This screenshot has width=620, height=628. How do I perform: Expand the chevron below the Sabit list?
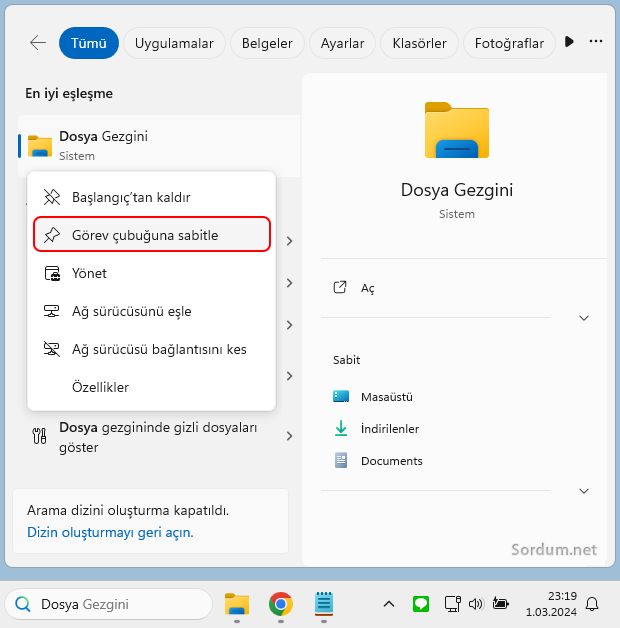(584, 491)
